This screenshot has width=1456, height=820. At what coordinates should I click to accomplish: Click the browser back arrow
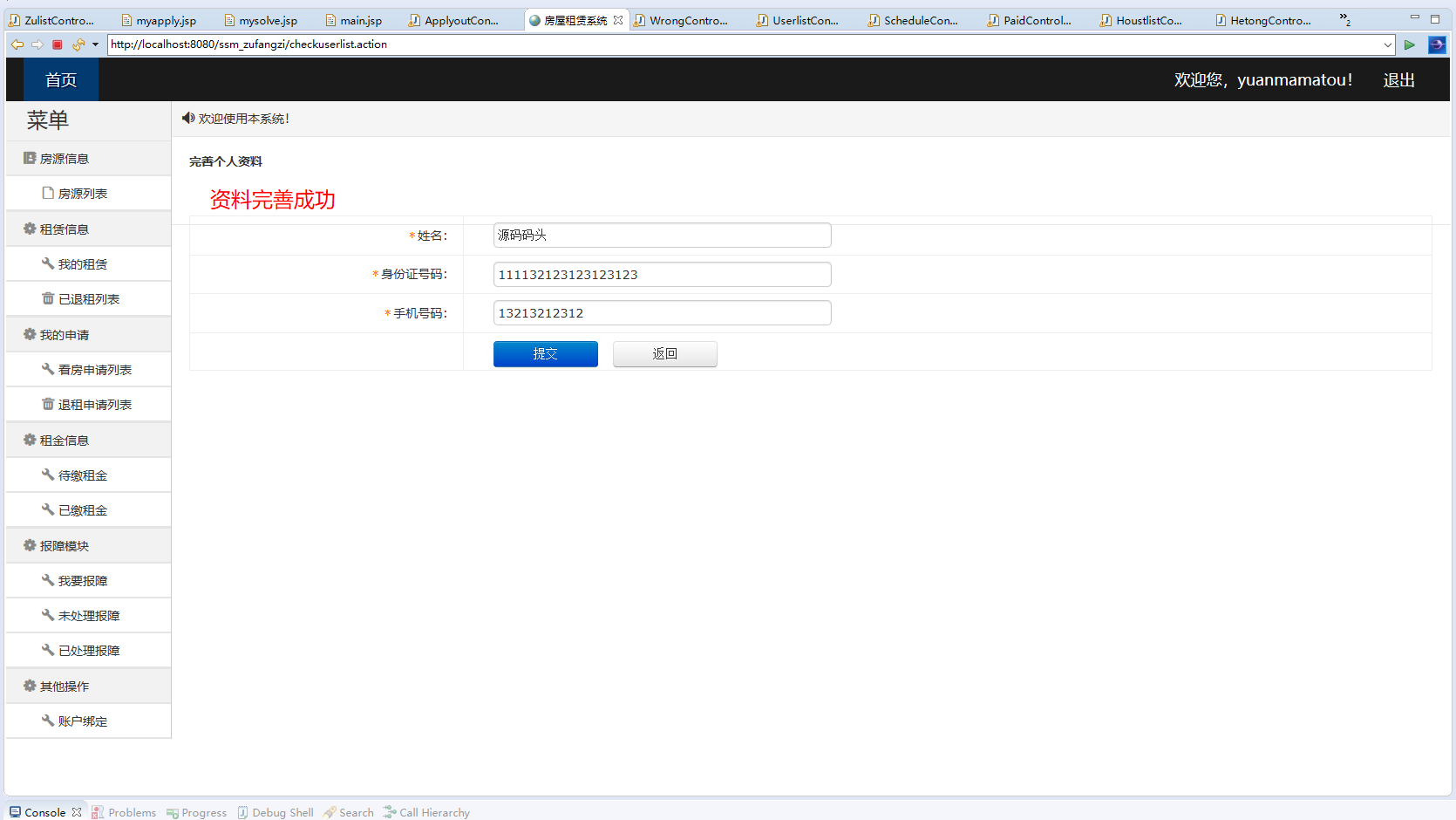[x=17, y=44]
